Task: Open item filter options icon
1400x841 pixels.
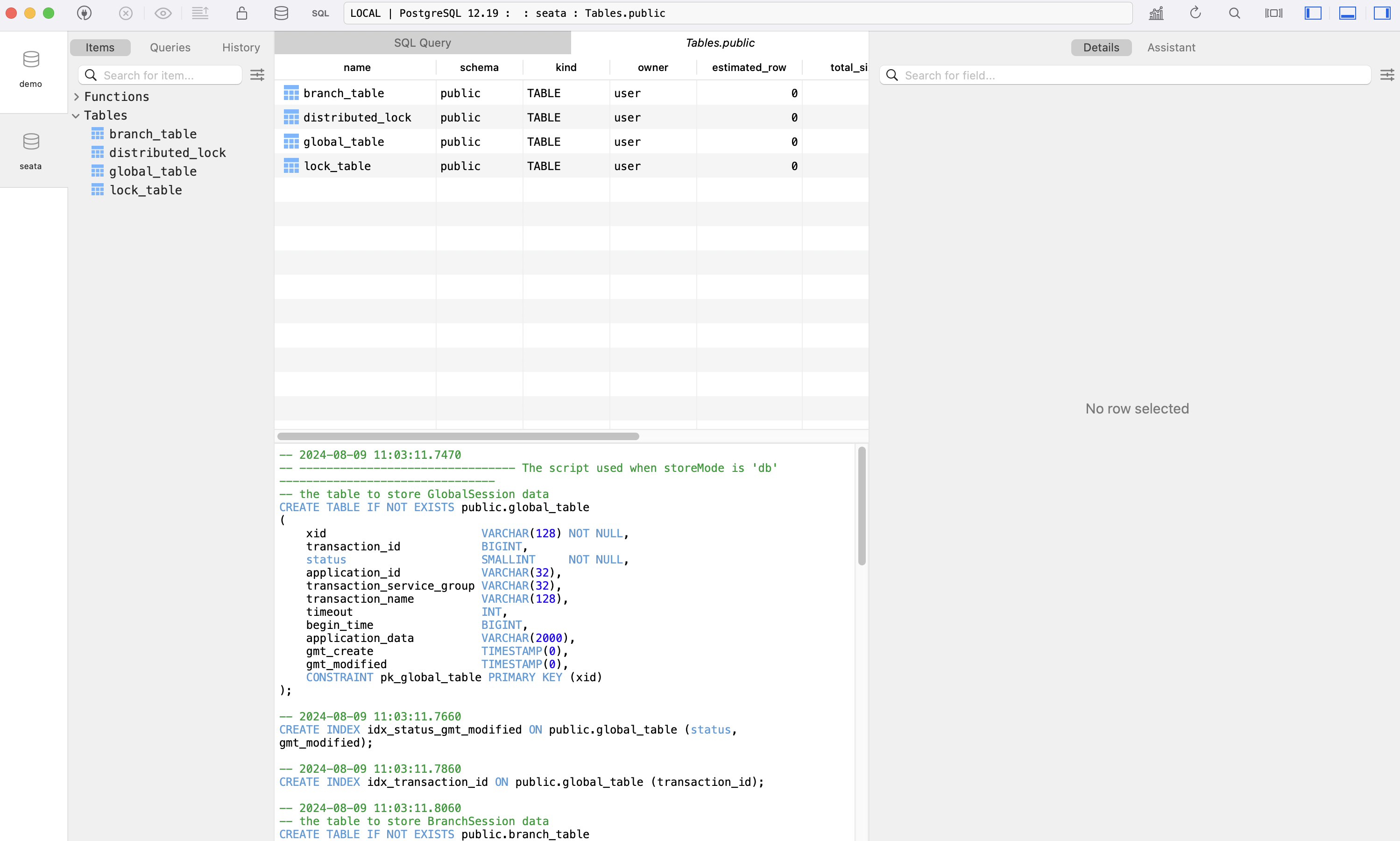Action: click(257, 75)
